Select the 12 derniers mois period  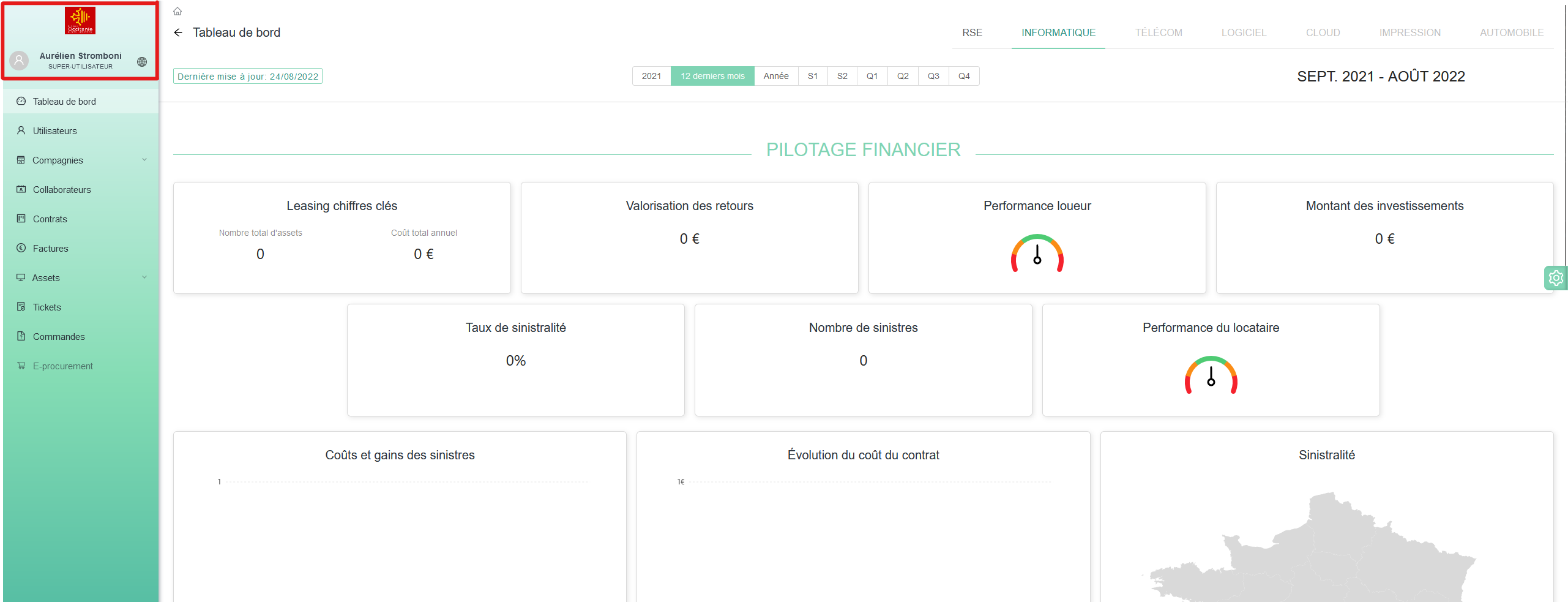tap(712, 76)
